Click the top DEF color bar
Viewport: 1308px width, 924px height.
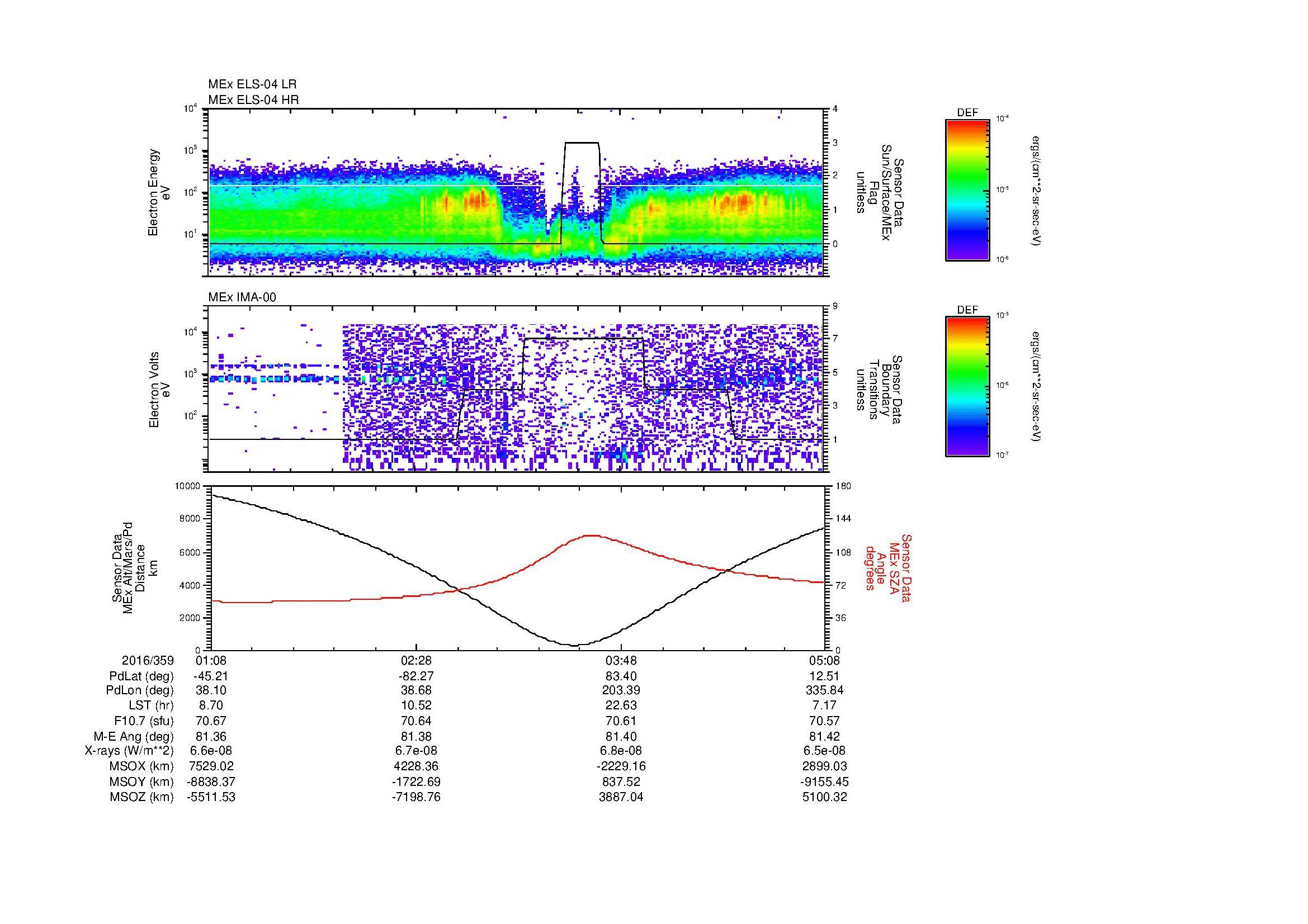967,189
